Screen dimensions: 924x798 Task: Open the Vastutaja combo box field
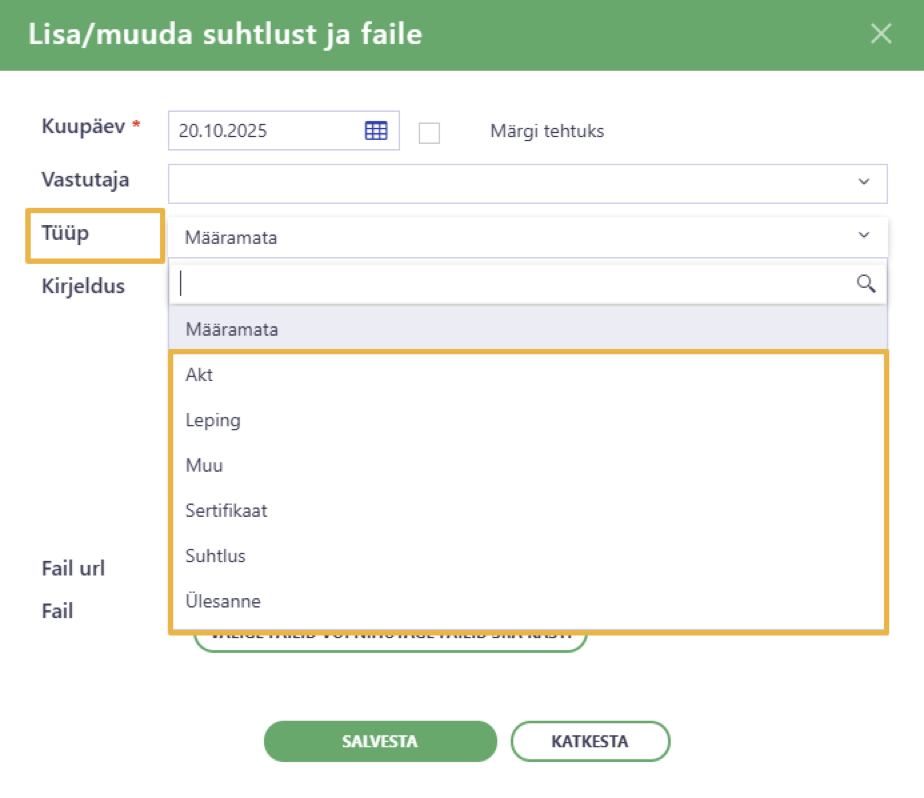(x=527, y=184)
